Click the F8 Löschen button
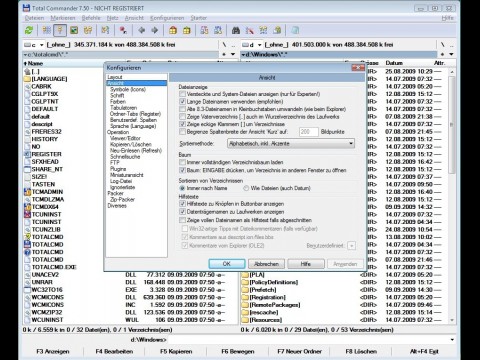This screenshot has height=360, width=480. (361, 351)
